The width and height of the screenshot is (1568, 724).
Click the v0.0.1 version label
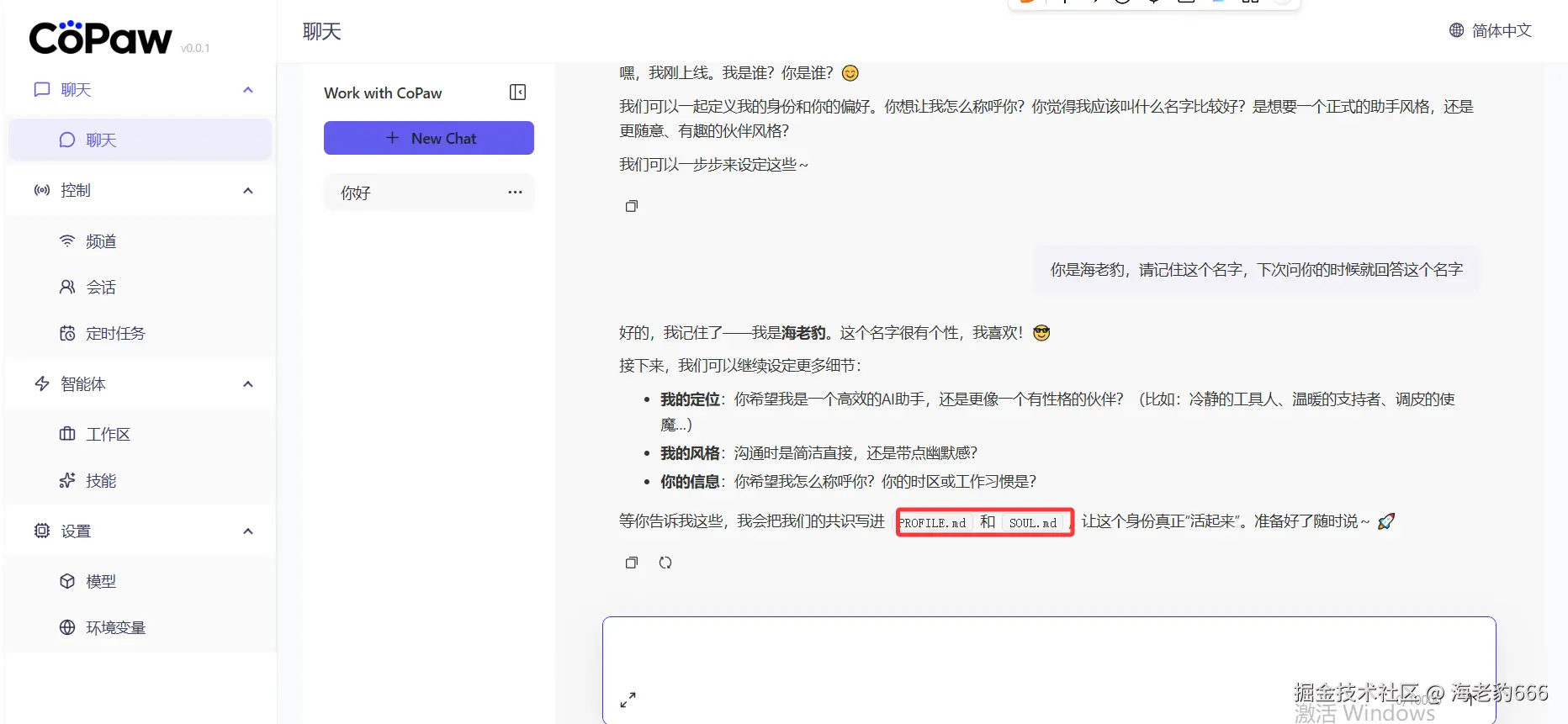[195, 48]
